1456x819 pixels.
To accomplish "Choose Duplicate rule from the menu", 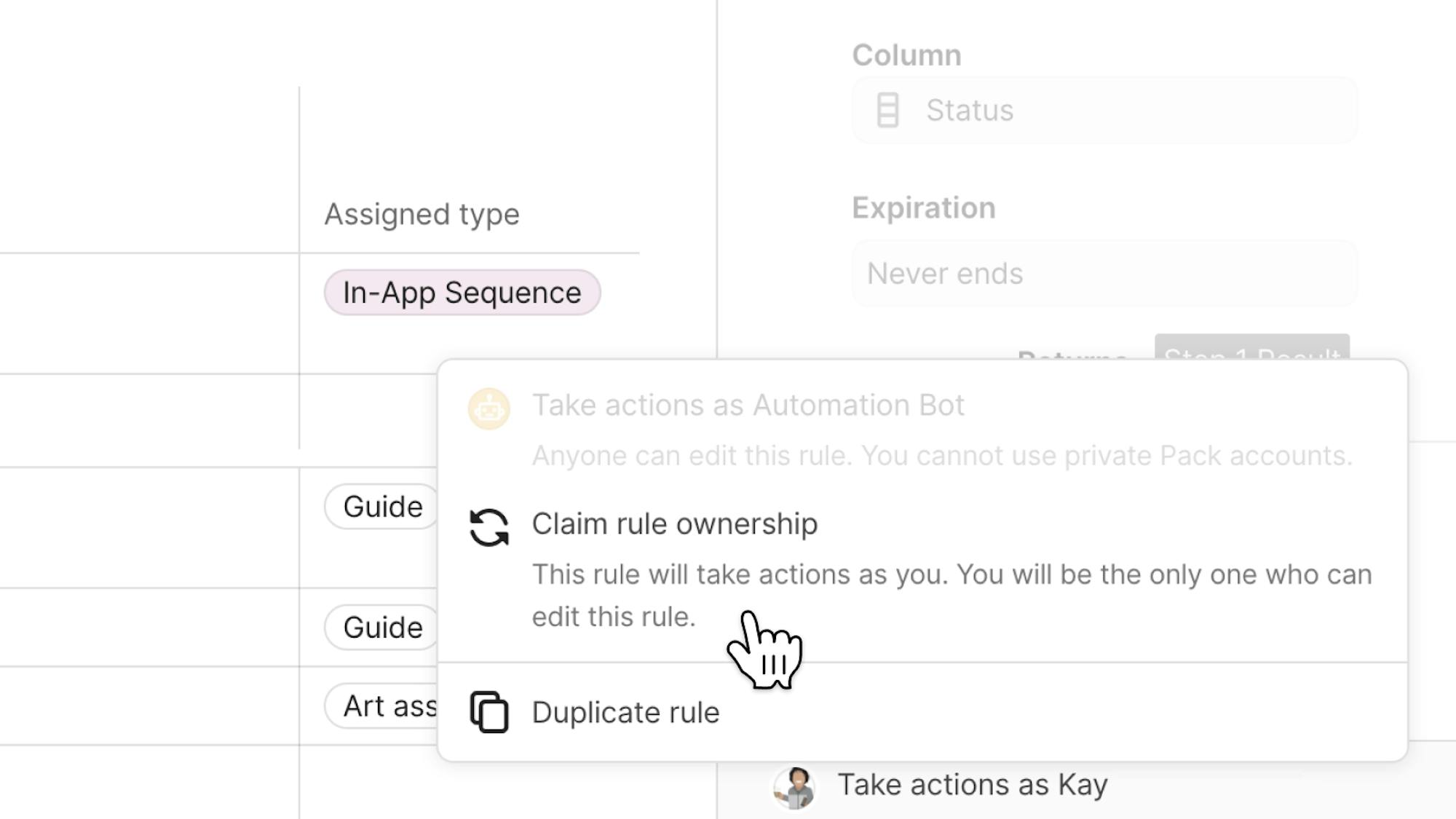I will coord(625,713).
